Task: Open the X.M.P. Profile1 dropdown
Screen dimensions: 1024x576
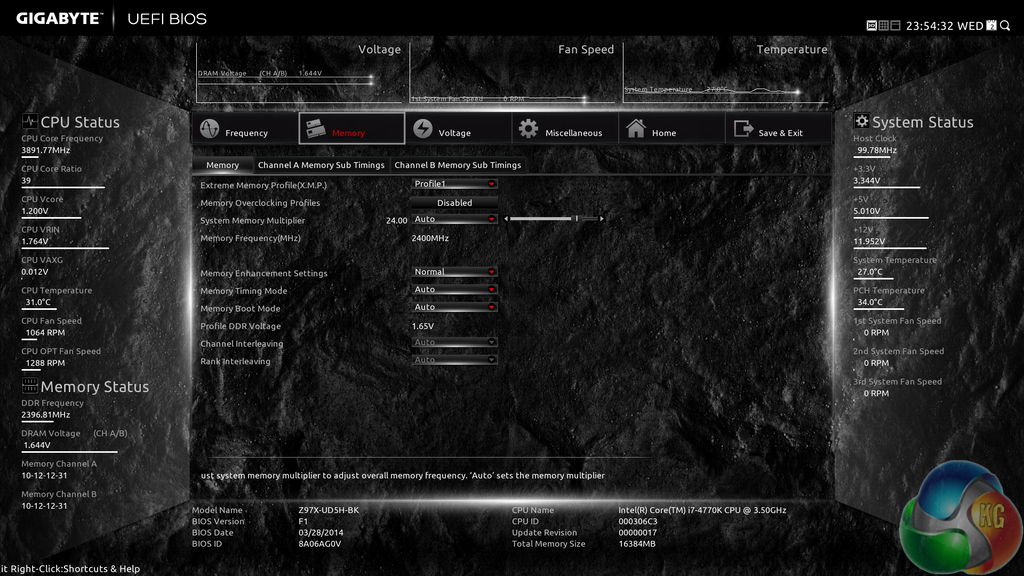Action: pos(455,184)
